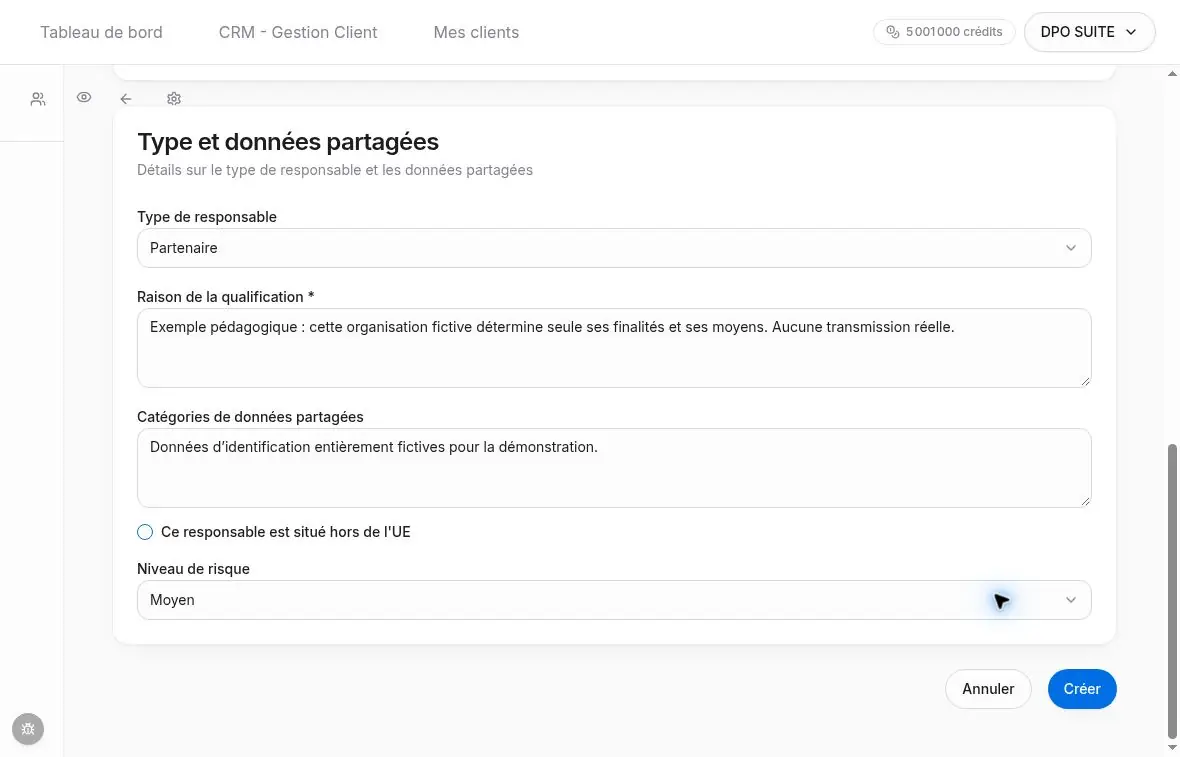1180x757 pixels.
Task: Edit the Catégories de données partagées textarea
Action: tap(614, 467)
